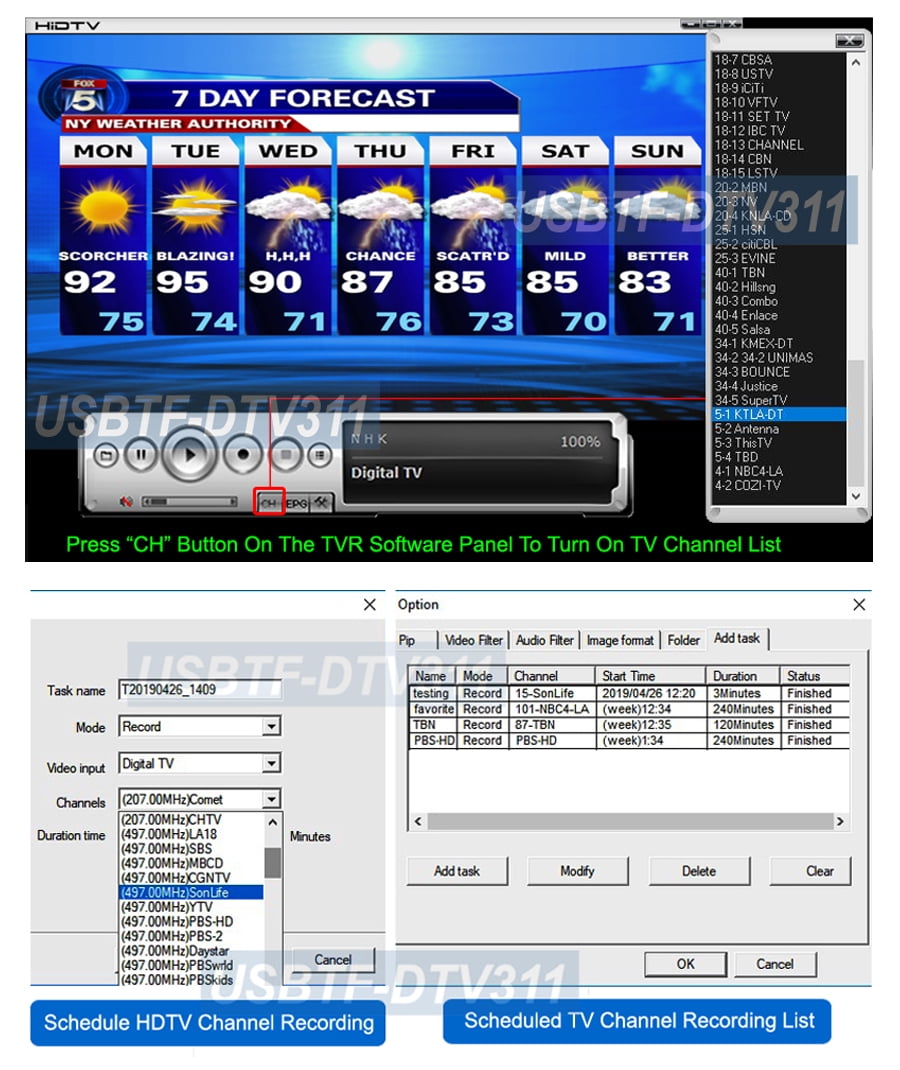Expand the Mode dropdown showing Record
This screenshot has width=900, height=1070.
[x=271, y=727]
